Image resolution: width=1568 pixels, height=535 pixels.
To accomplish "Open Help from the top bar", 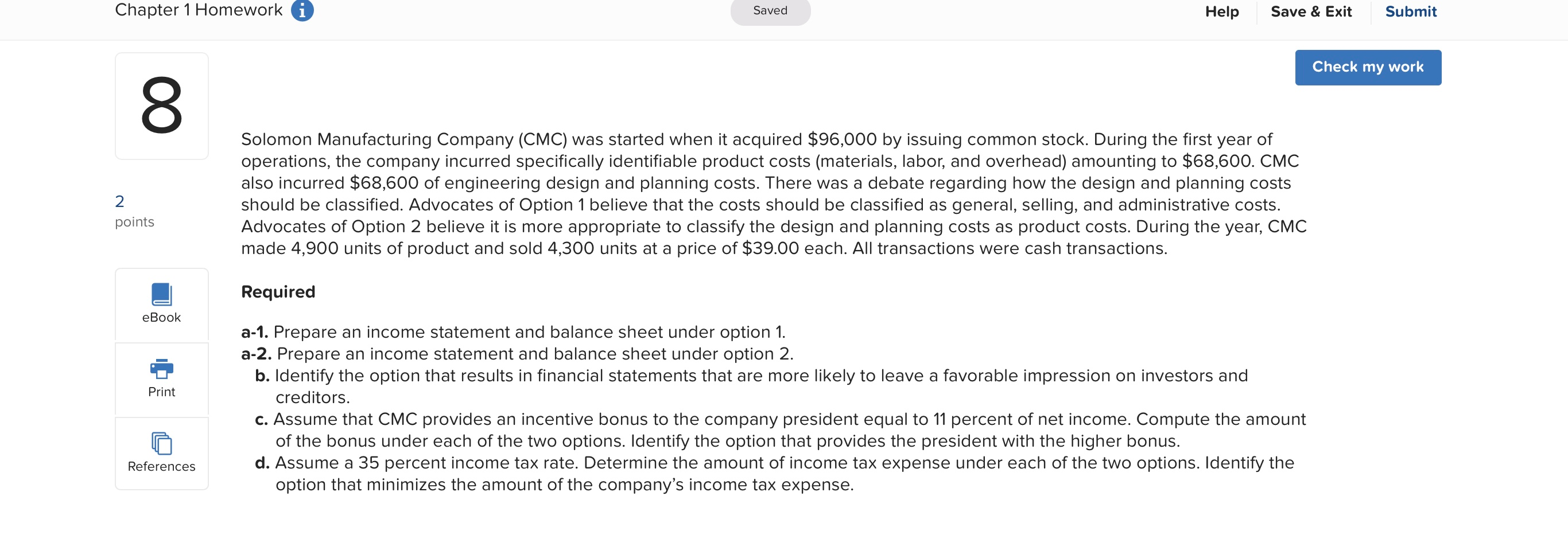I will 1222,11.
